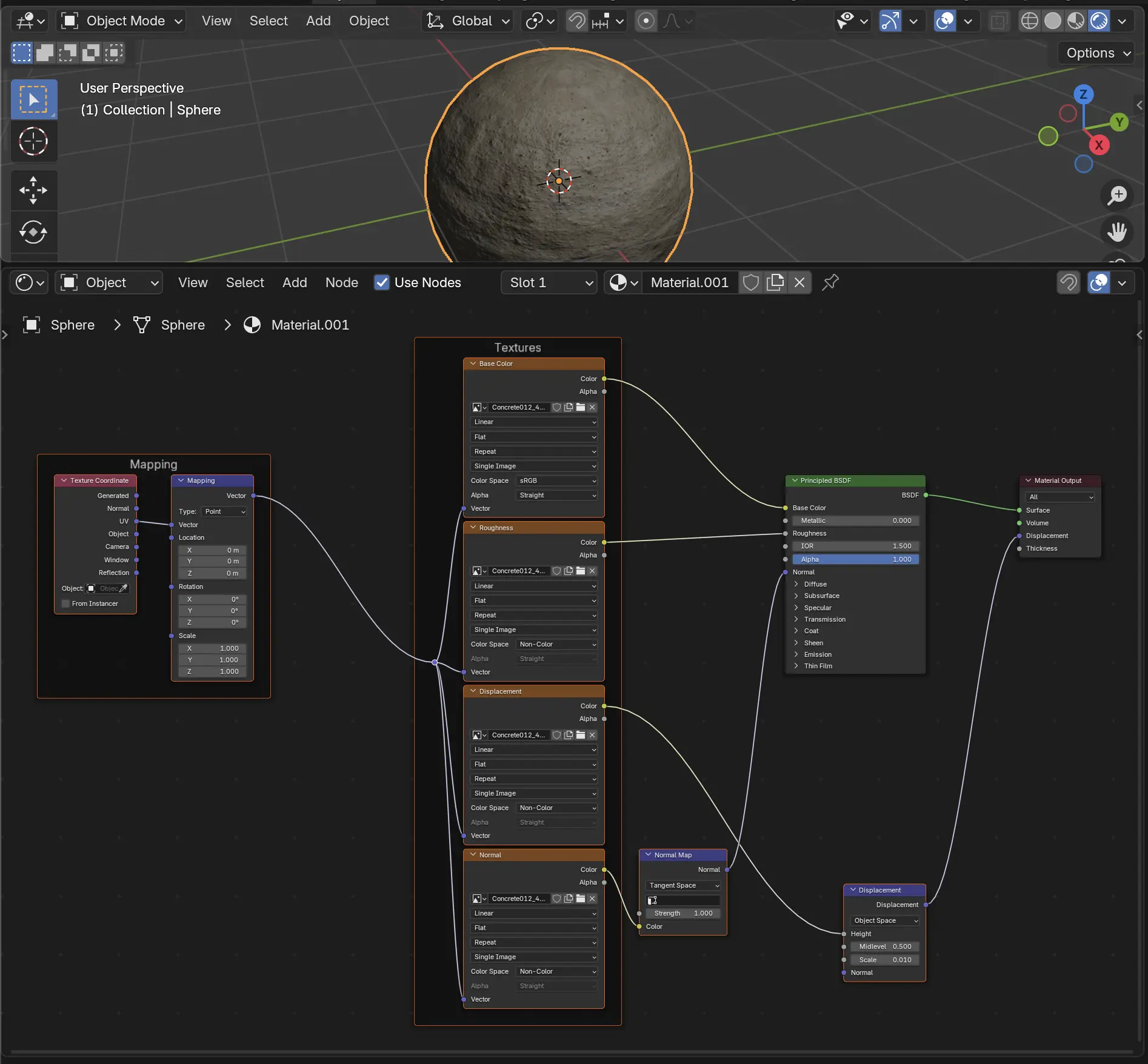Toggle fake user shield for Material.001
The width and height of the screenshot is (1148, 1064).
tap(751, 282)
